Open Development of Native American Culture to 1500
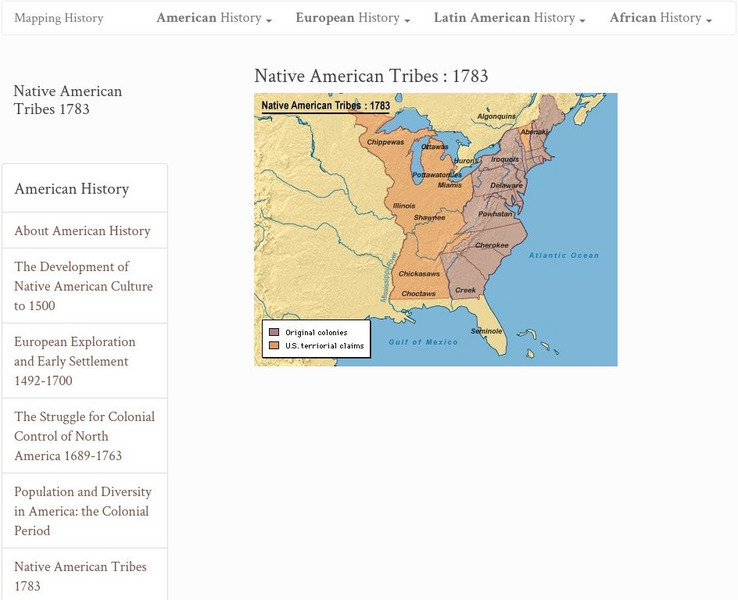Image resolution: width=738 pixels, height=600 pixels. click(x=85, y=286)
